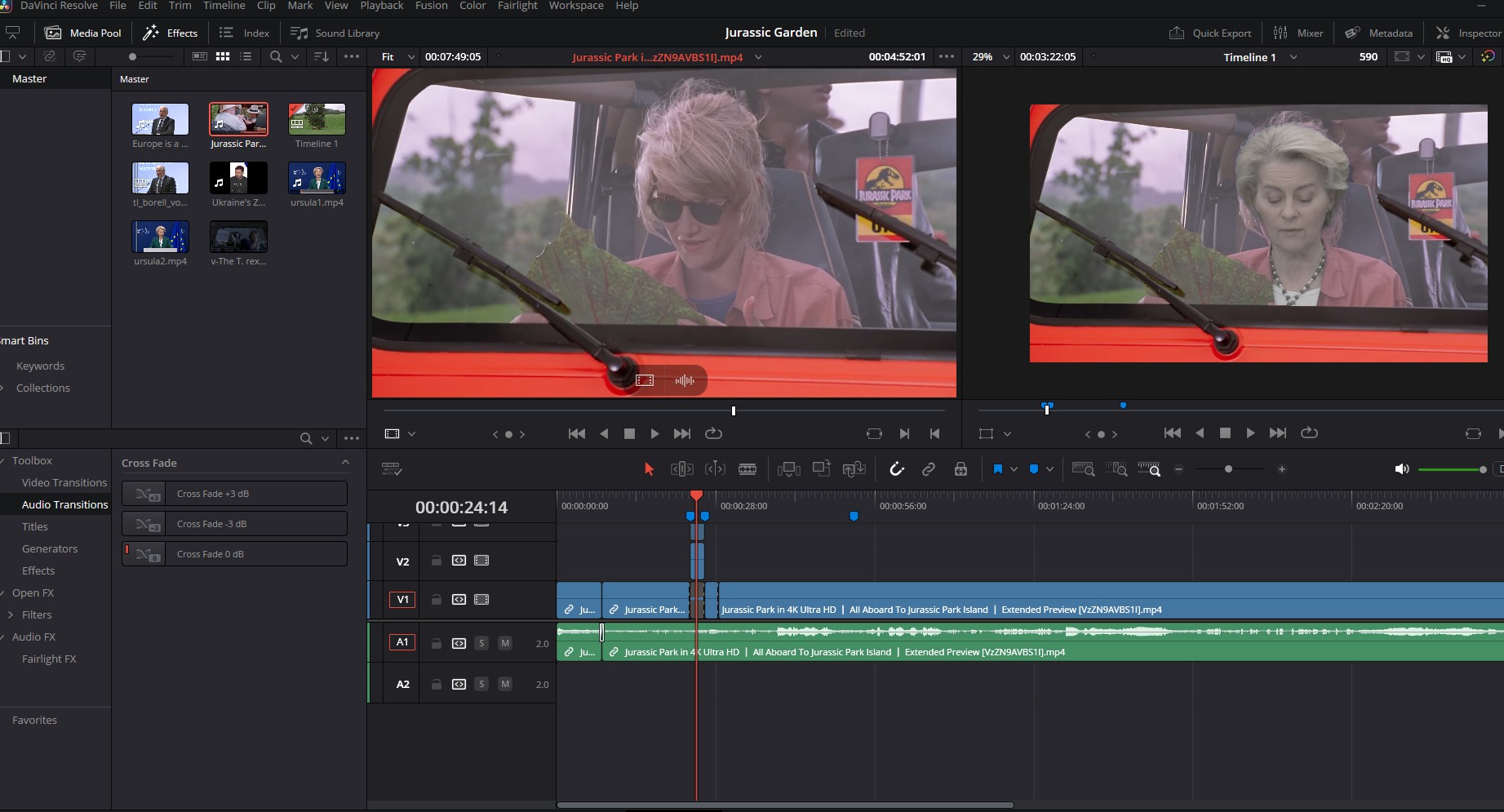
Task: Lock track V1
Action: pos(437,600)
